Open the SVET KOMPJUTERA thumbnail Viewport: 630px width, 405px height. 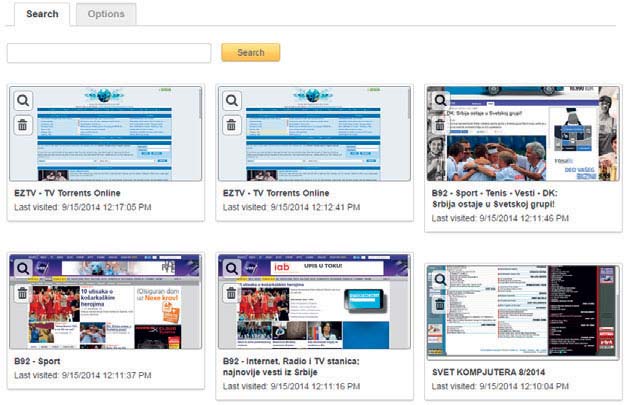523,313
